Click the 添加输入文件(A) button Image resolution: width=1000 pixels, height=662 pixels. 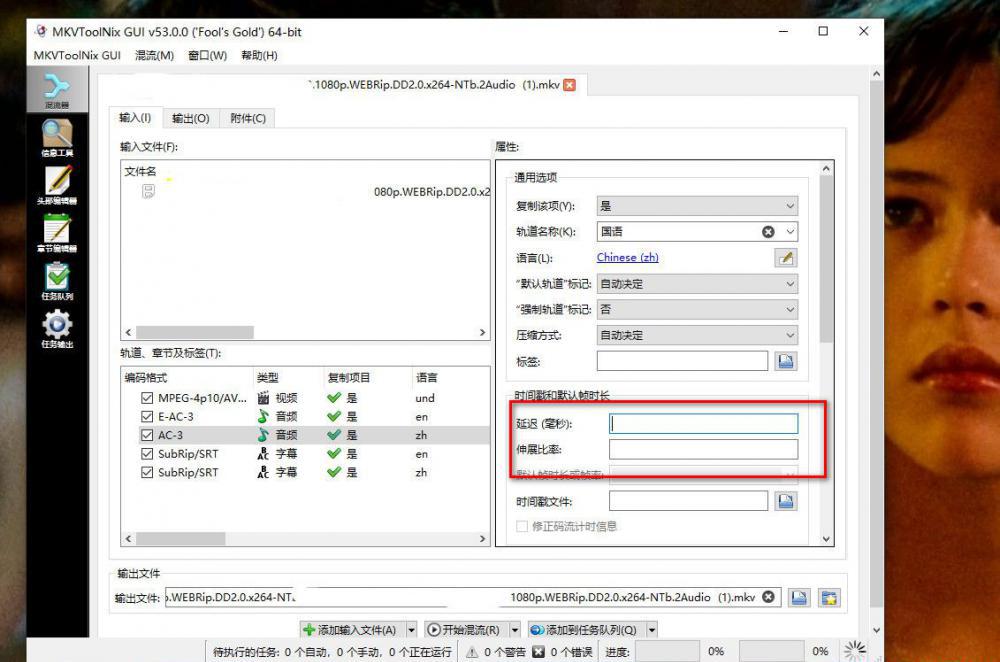(351, 630)
